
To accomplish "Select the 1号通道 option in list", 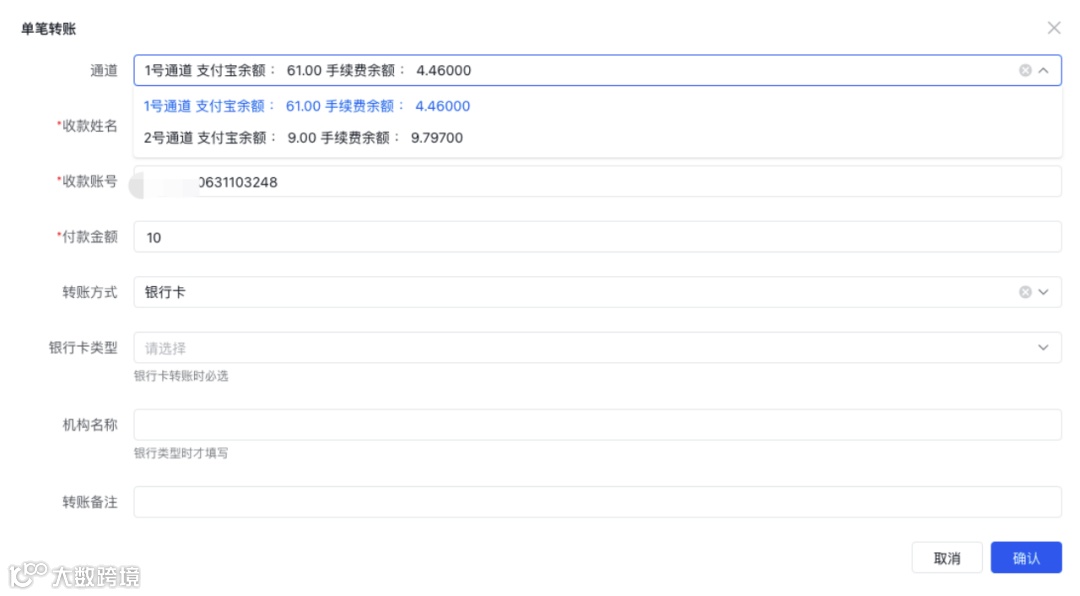I will [597, 106].
